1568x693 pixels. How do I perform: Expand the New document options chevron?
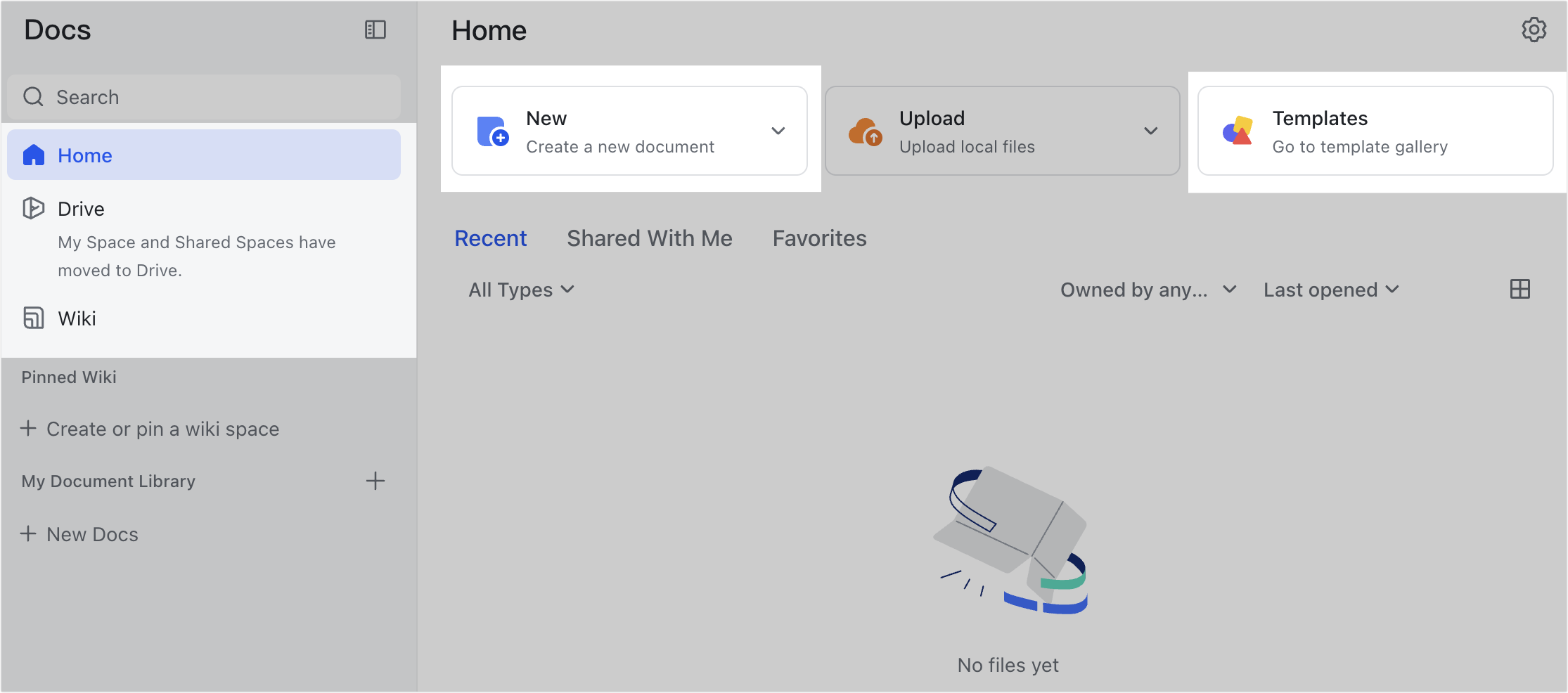click(778, 131)
